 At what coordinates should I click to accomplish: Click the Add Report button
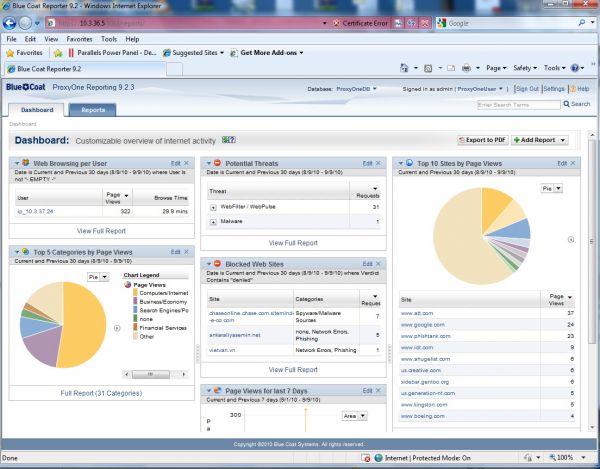pyautogui.click(x=540, y=140)
